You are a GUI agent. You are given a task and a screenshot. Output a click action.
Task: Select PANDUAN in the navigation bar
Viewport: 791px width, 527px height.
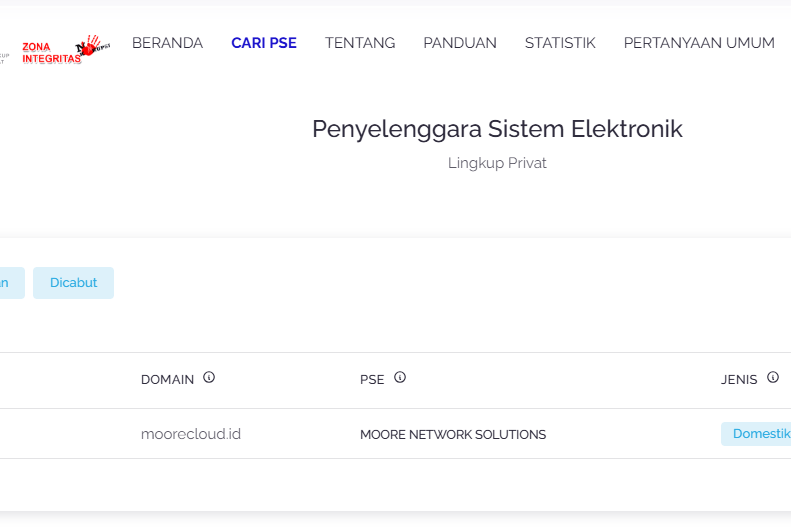pos(460,43)
